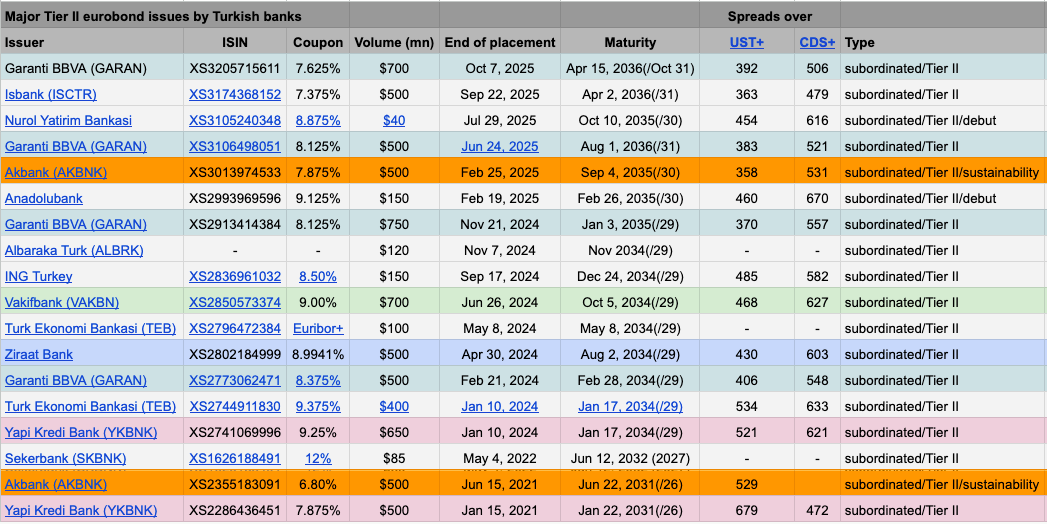This screenshot has height=524, width=1047.
Task: Click the $400 volume link
Action: click(x=394, y=406)
